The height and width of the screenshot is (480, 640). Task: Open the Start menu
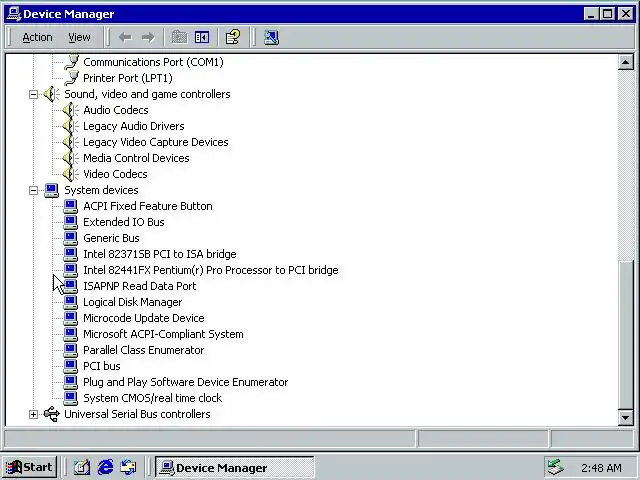29,467
